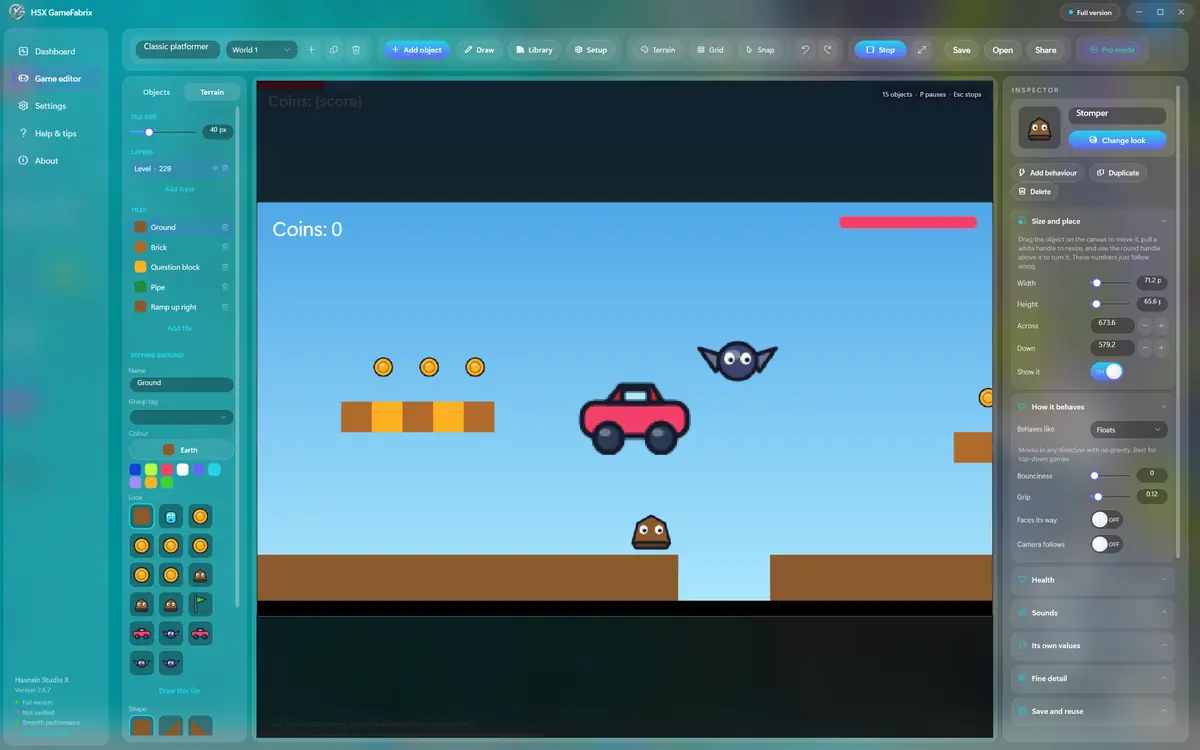Expand the canvas to fullscreen
This screenshot has width=1200, height=750.
tap(921, 49)
